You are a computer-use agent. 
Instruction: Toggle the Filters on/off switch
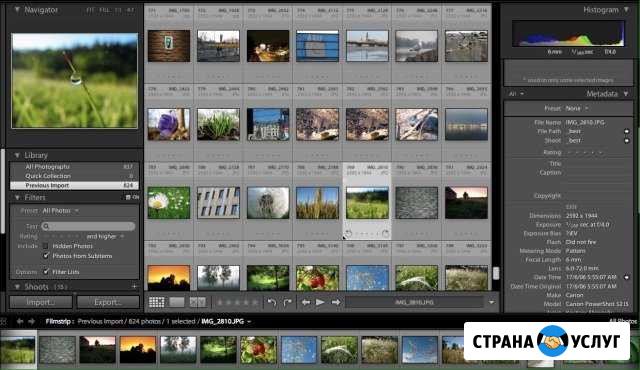[x=132, y=197]
